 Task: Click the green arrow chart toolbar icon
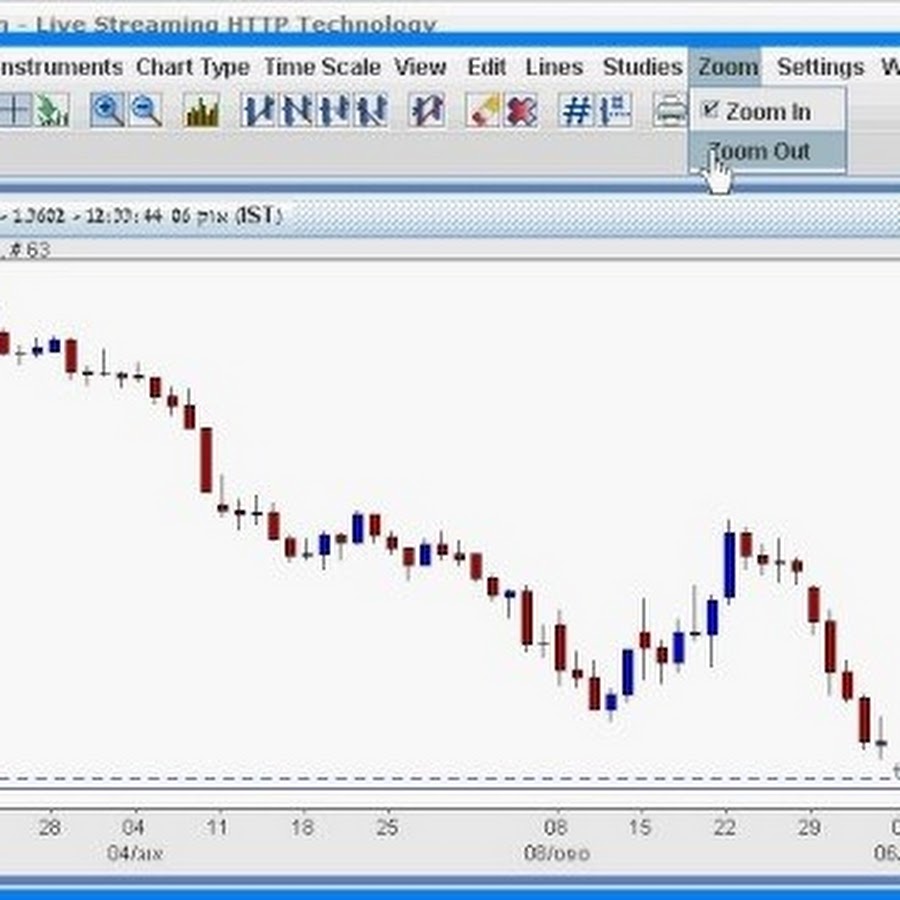coord(52,110)
